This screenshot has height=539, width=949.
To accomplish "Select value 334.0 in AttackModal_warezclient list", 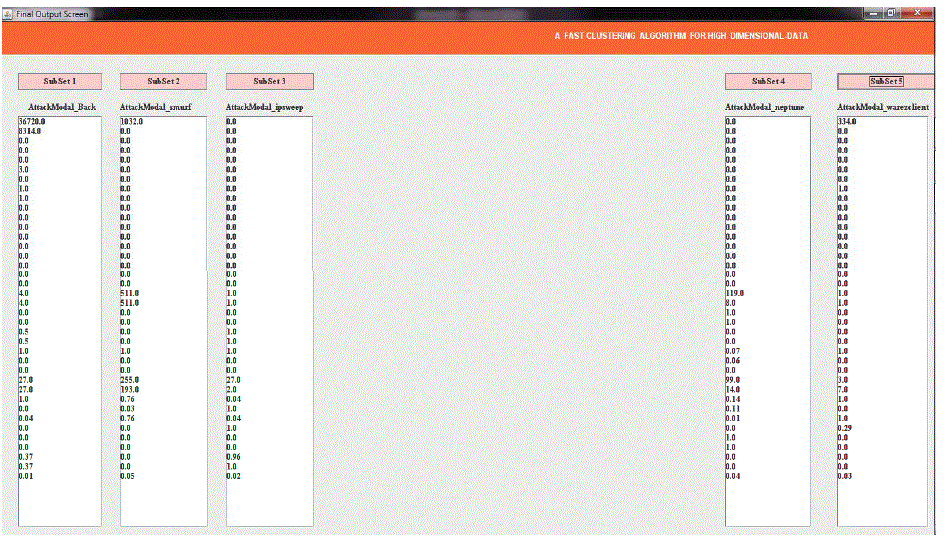I will click(847, 121).
